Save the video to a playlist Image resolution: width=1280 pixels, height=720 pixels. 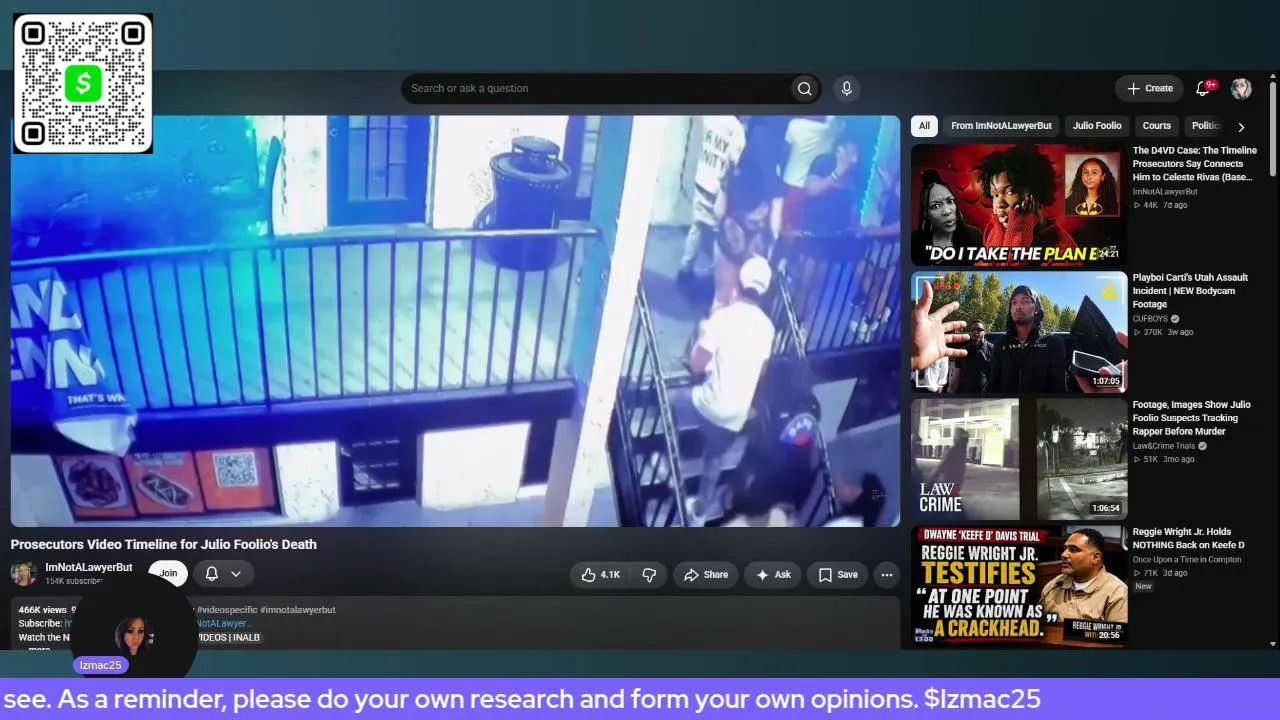[838, 575]
